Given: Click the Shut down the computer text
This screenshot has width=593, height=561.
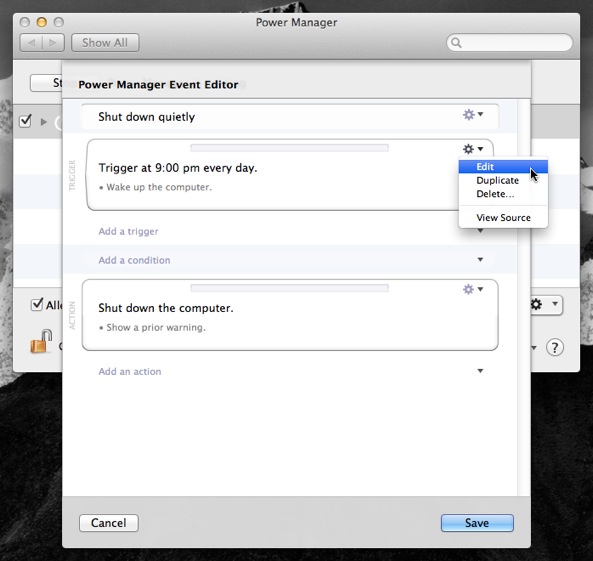Looking at the screenshot, I should 166,308.
